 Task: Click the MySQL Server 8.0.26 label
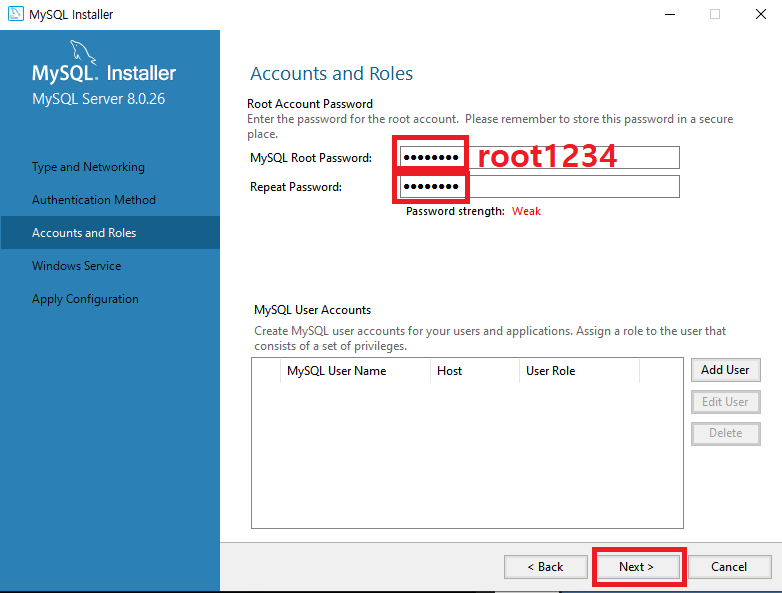click(x=98, y=99)
